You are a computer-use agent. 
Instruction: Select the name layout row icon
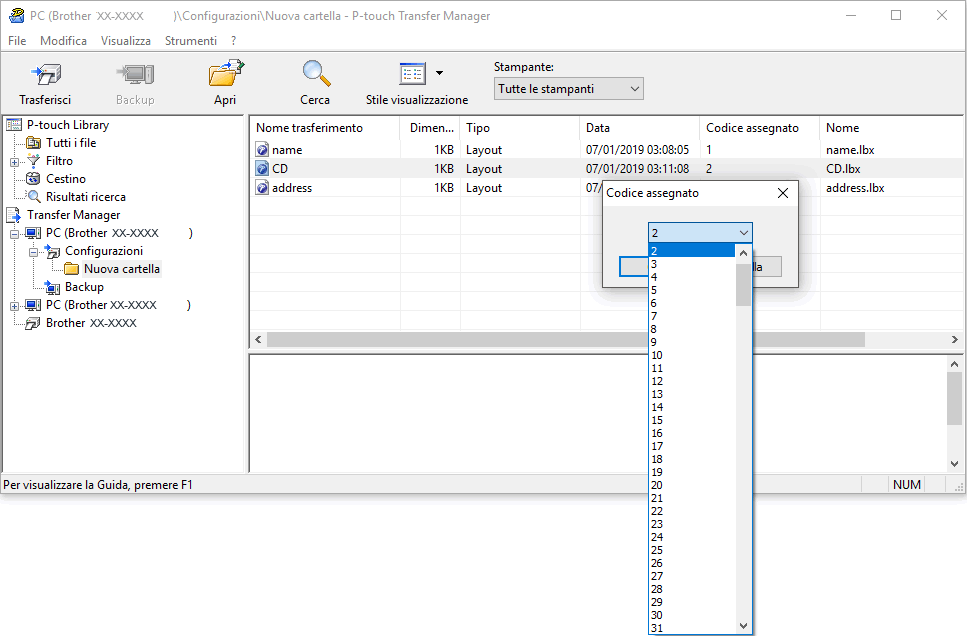click(x=262, y=150)
